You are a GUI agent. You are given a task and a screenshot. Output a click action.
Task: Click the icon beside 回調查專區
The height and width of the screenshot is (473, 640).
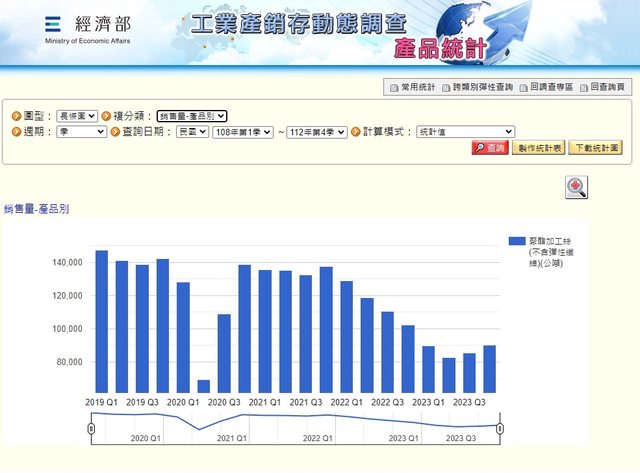coord(523,88)
